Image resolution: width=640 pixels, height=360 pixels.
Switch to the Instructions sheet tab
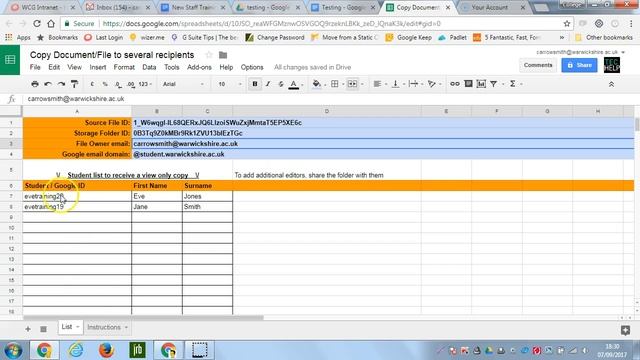point(104,327)
